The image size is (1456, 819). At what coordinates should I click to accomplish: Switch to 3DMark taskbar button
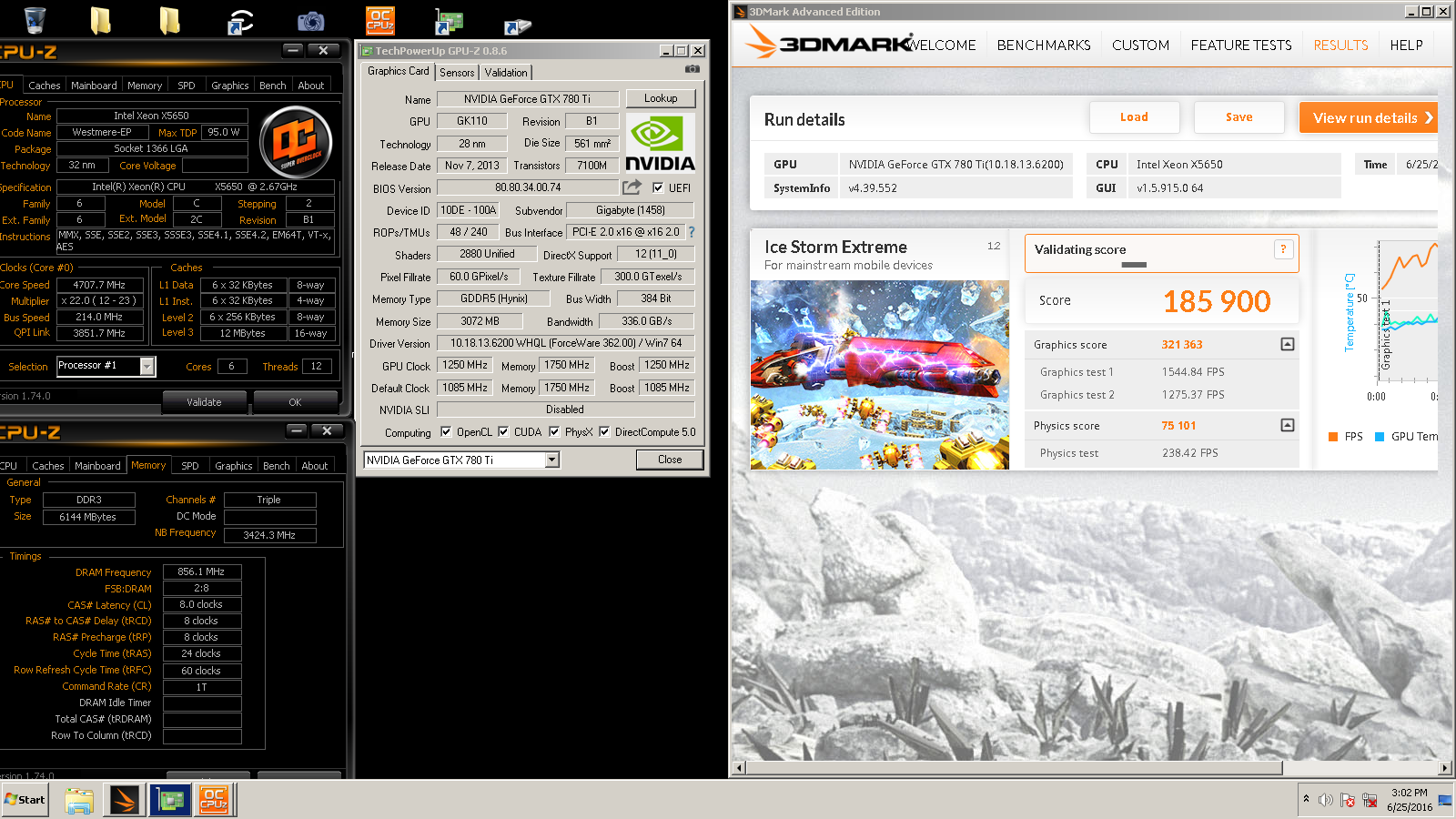tap(125, 800)
